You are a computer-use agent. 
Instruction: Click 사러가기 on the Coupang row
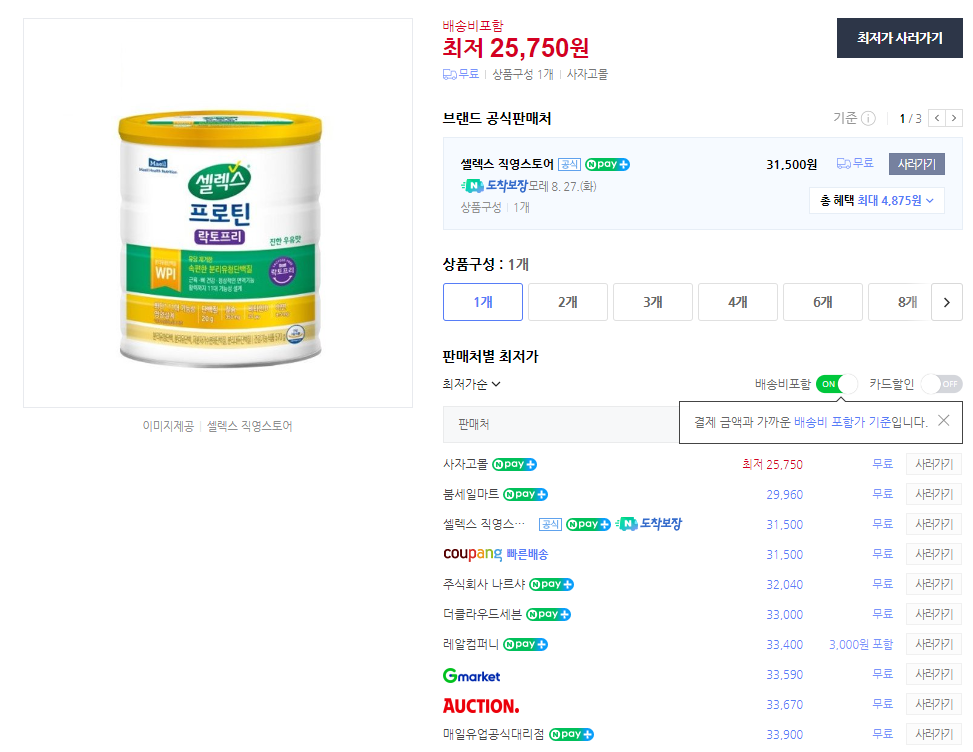(x=932, y=554)
